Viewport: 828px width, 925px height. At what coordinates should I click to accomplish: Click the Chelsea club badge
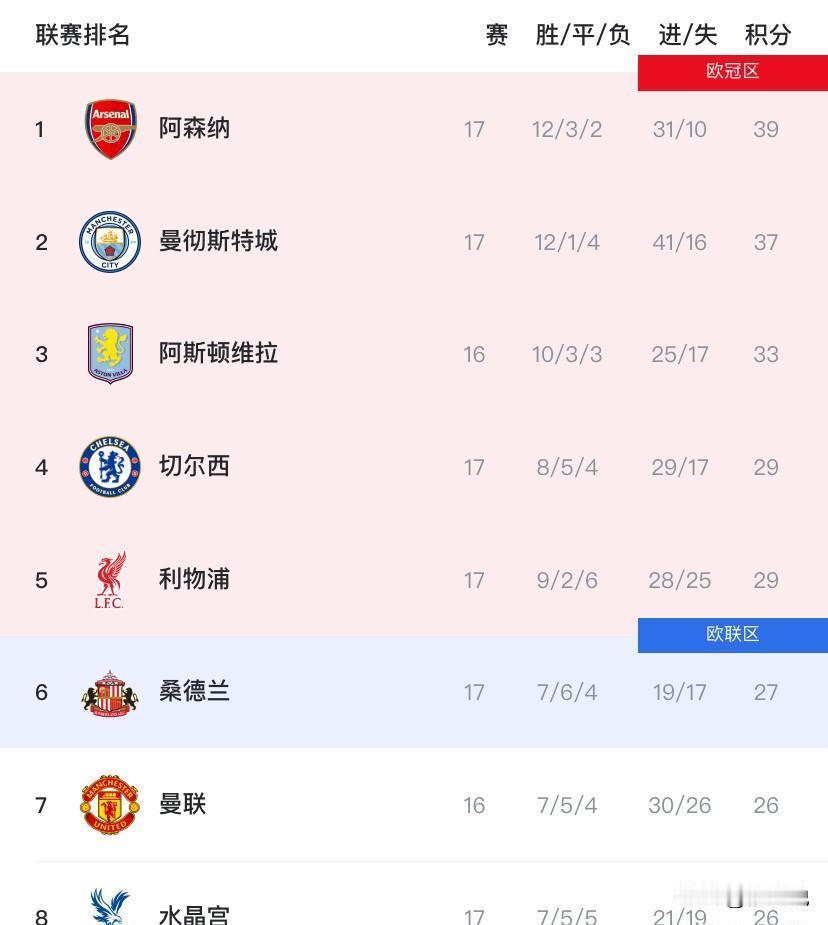(110, 466)
